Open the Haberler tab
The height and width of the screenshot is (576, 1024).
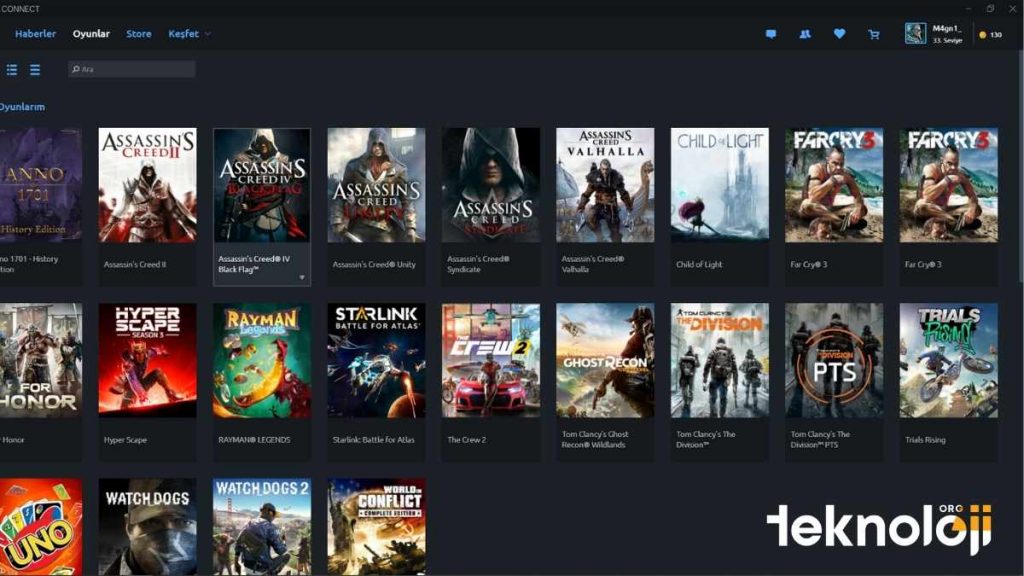tap(35, 33)
